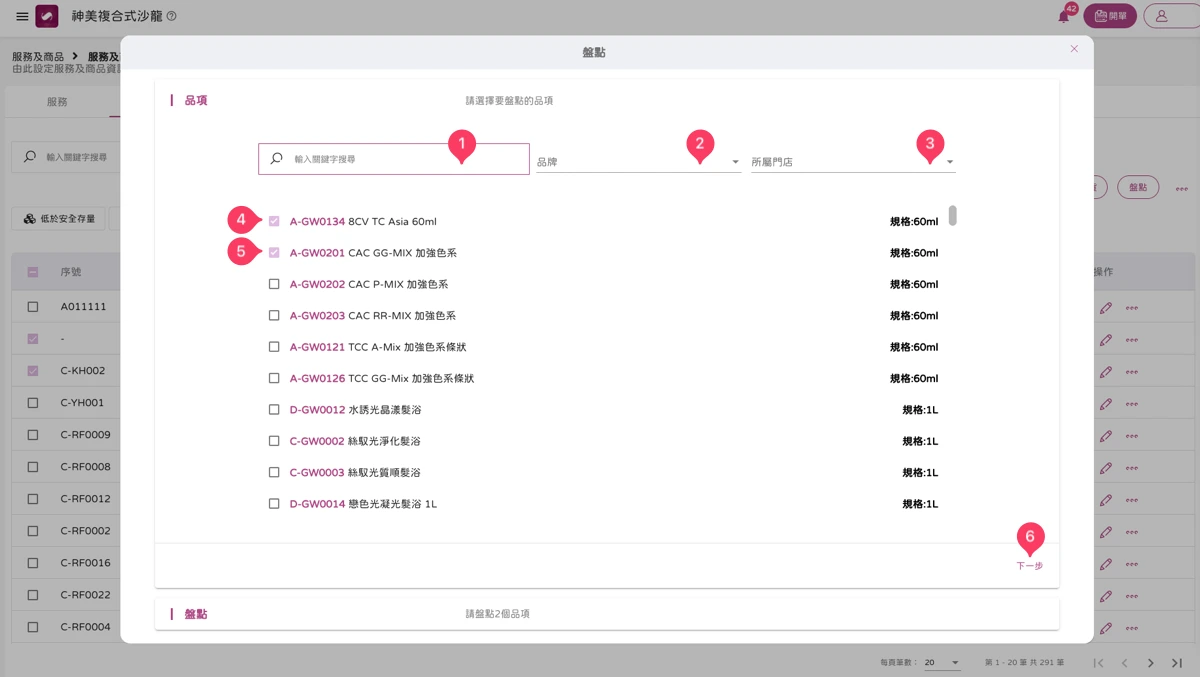The height and width of the screenshot is (677, 1200).
Task: Click the 低於安全存量 filter button
Action: [x=59, y=219]
